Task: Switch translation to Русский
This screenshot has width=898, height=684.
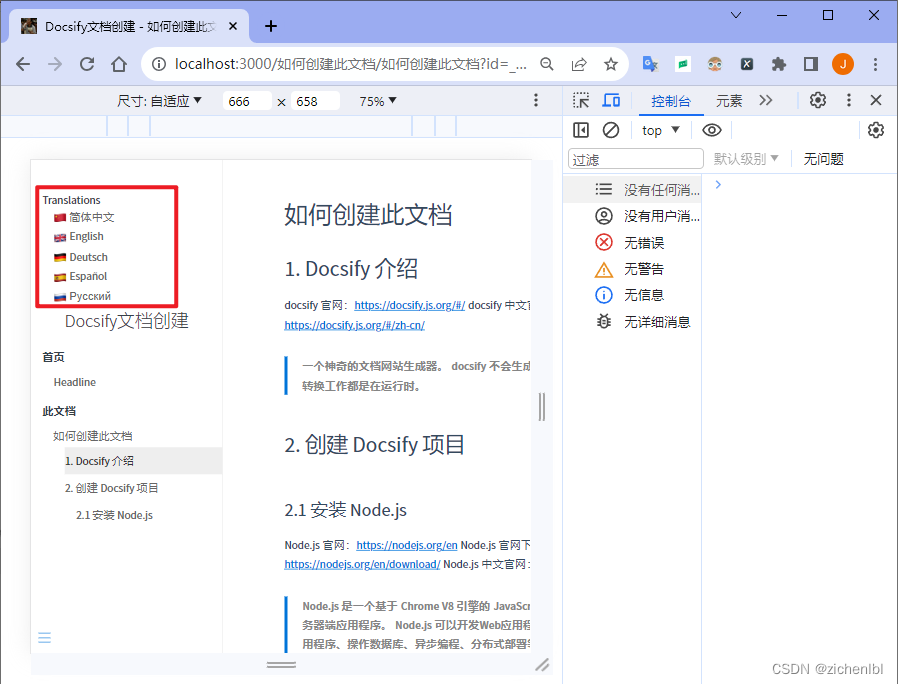Action: [82, 297]
